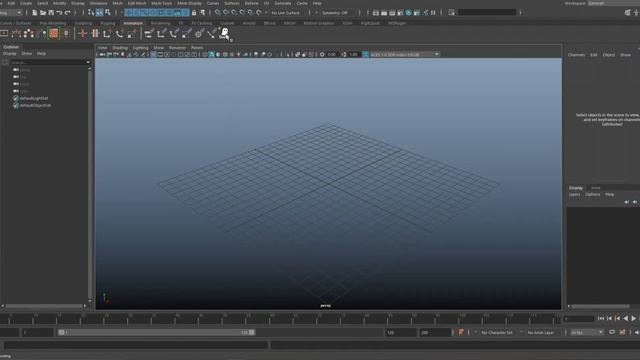
Task: Click the Pole Vector constraint shelf icon
Action: (x=211, y=33)
